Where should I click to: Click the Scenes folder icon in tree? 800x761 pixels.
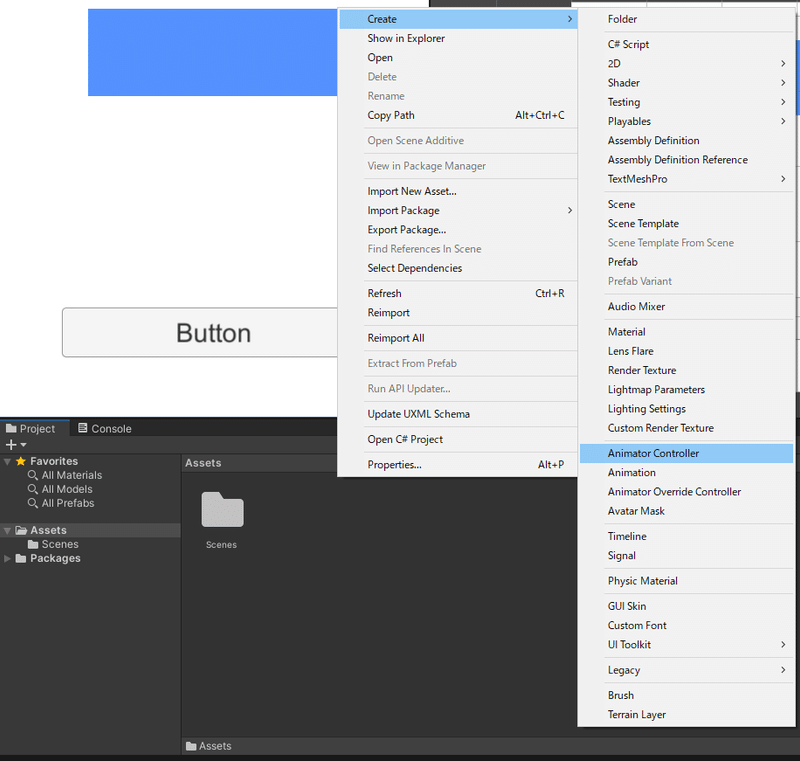pos(33,544)
